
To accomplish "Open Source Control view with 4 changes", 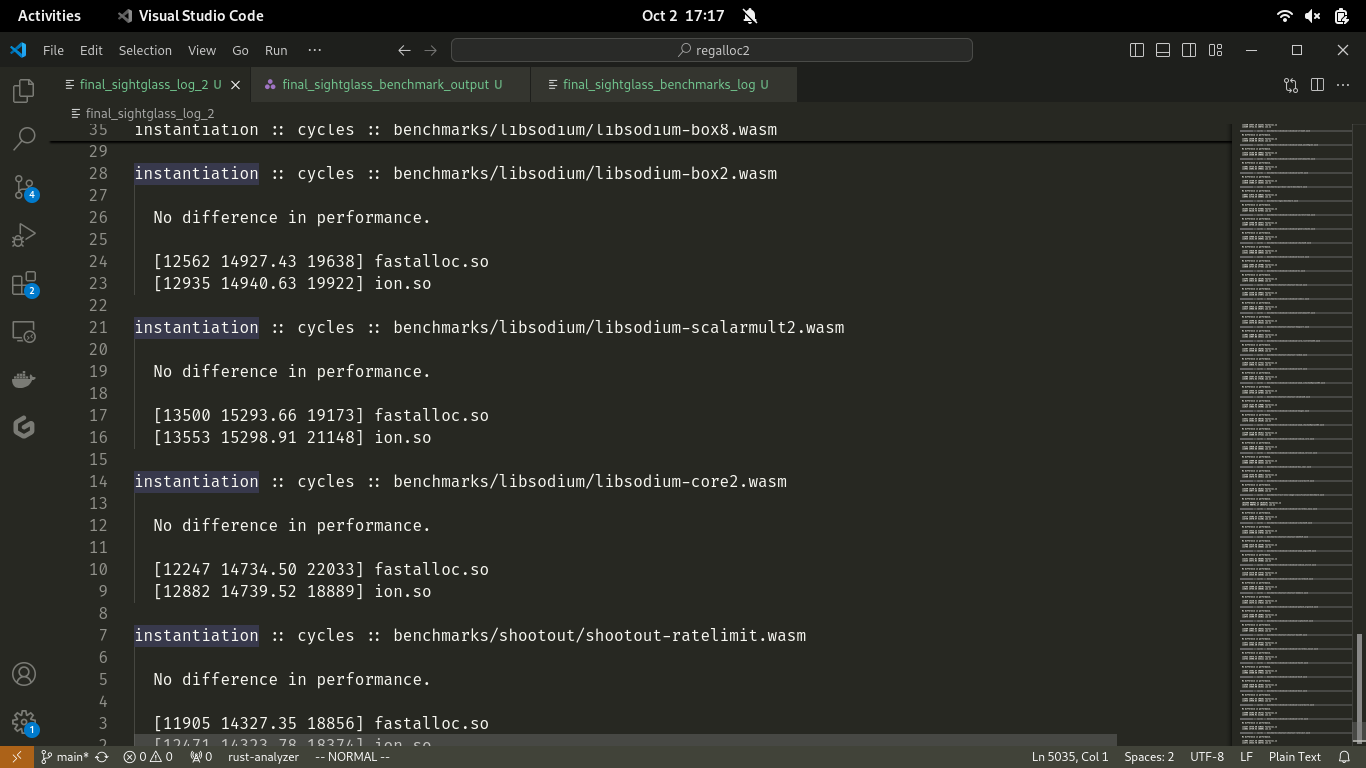I will [x=24, y=187].
